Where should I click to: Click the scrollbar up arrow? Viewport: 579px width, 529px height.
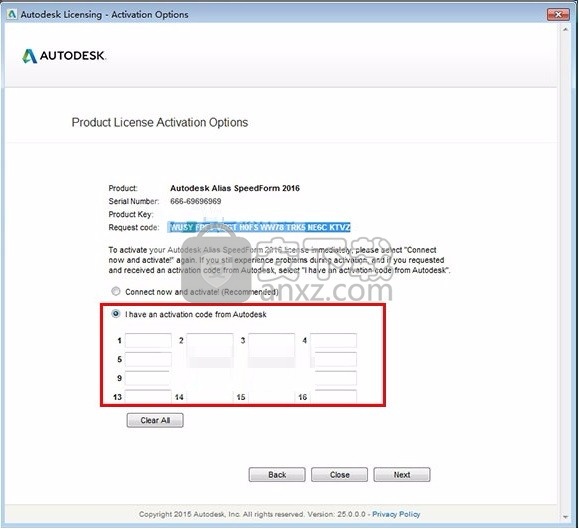click(x=566, y=30)
